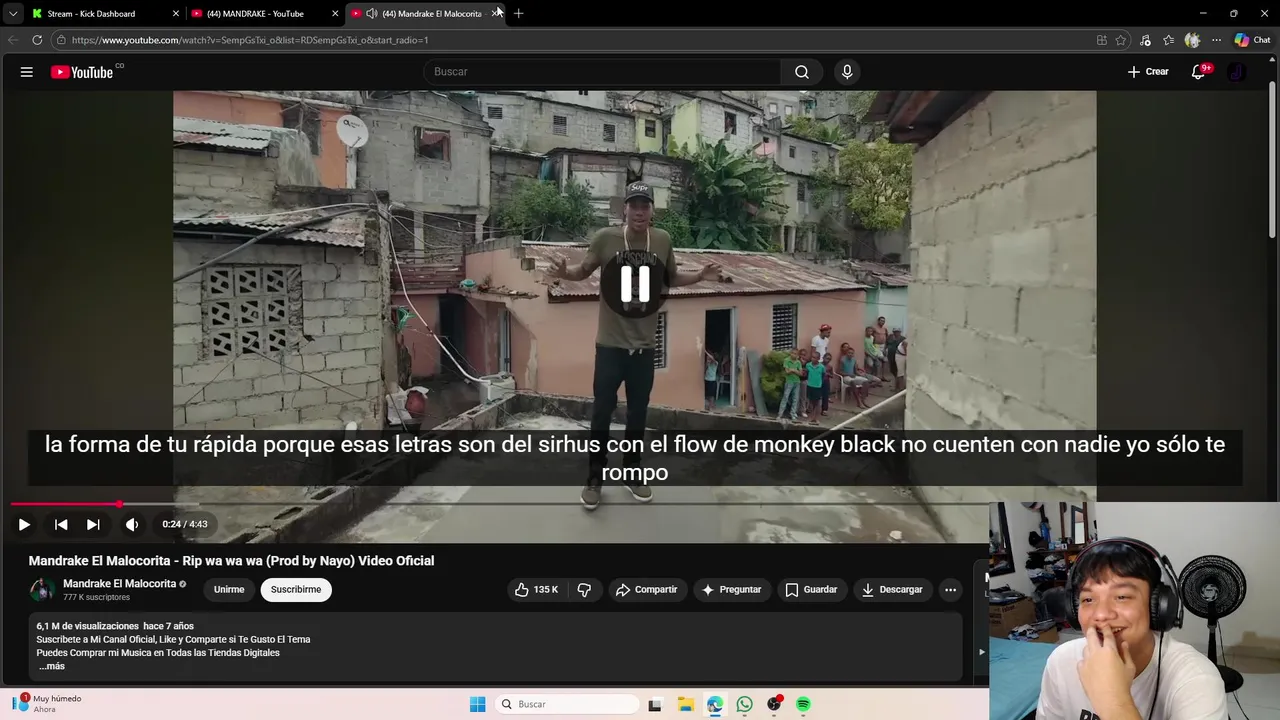Screen dimensions: 1280x720
Task: Click the large pause overlay in video
Action: [x=635, y=284]
